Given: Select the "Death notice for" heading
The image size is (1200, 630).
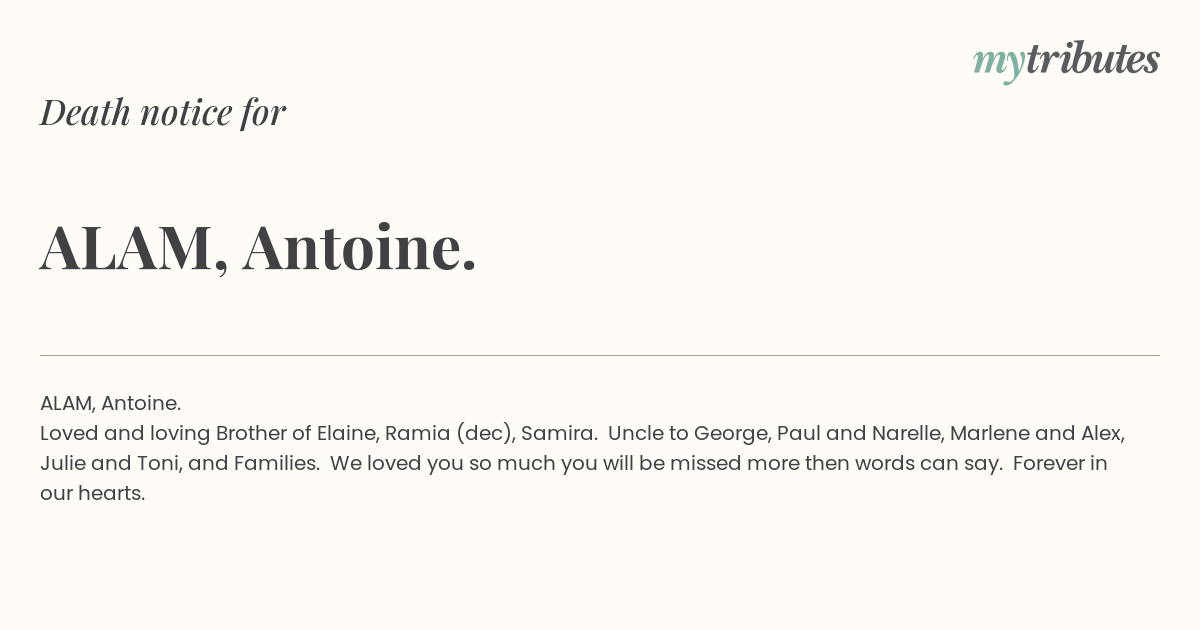Looking at the screenshot, I should (163, 112).
